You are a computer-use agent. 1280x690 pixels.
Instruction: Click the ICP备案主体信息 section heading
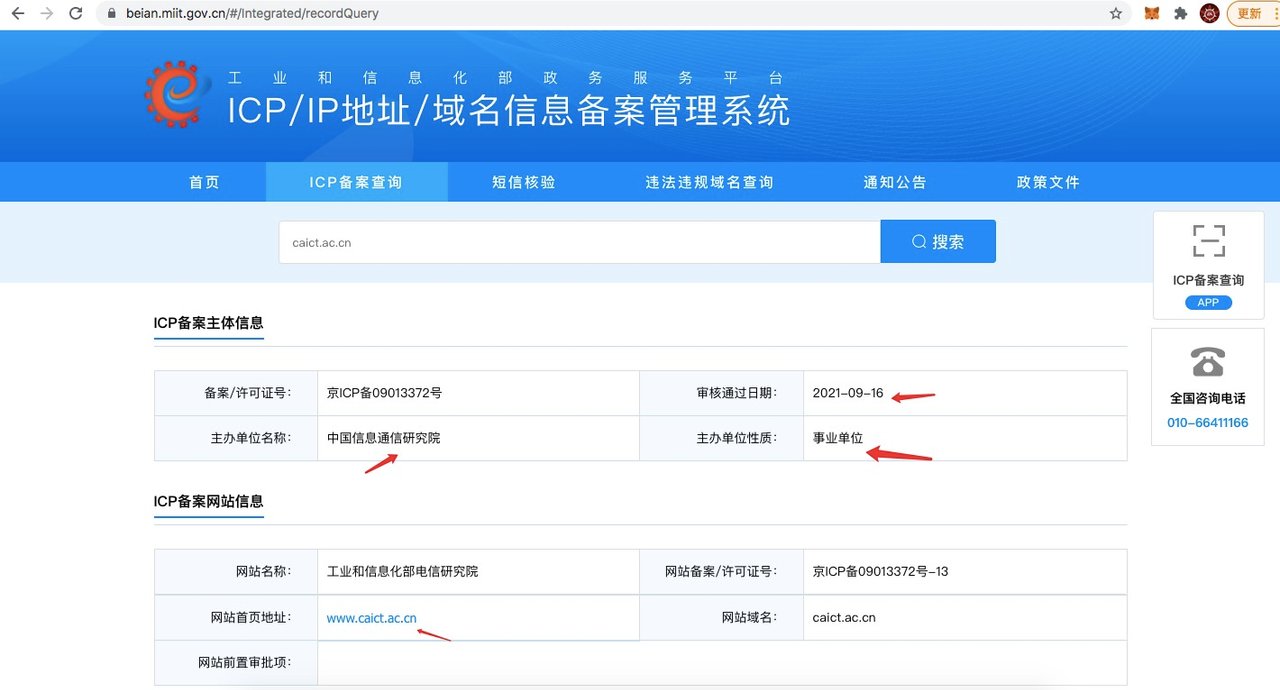(x=209, y=323)
